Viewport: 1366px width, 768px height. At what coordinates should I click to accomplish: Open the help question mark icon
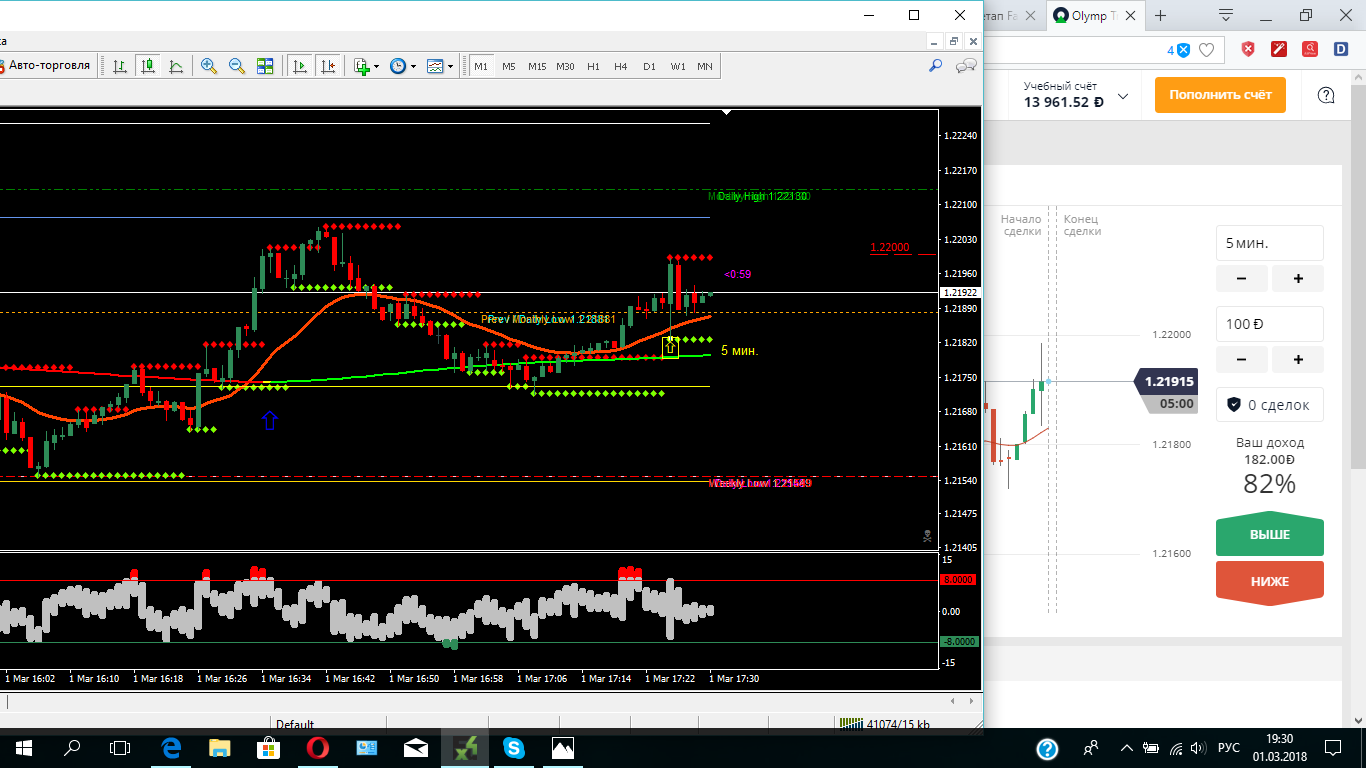(1325, 96)
